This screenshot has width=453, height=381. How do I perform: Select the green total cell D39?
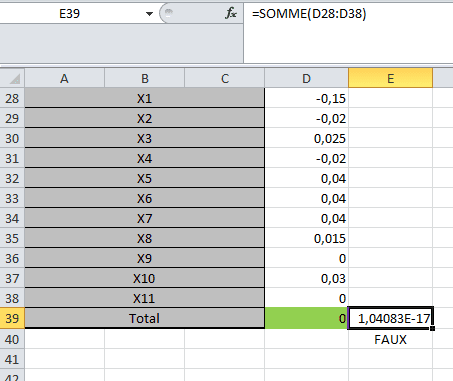(x=306, y=318)
